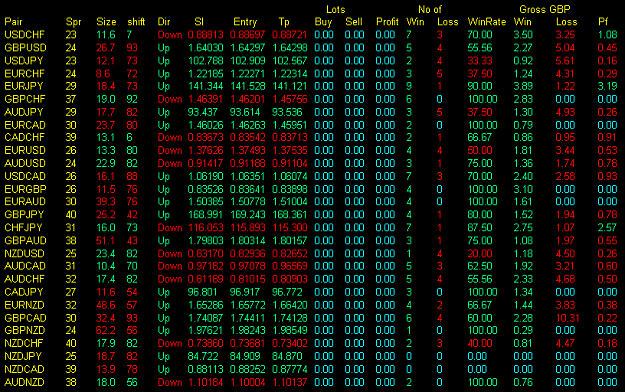Click the Pair column header
The image size is (625, 392).
point(13,22)
